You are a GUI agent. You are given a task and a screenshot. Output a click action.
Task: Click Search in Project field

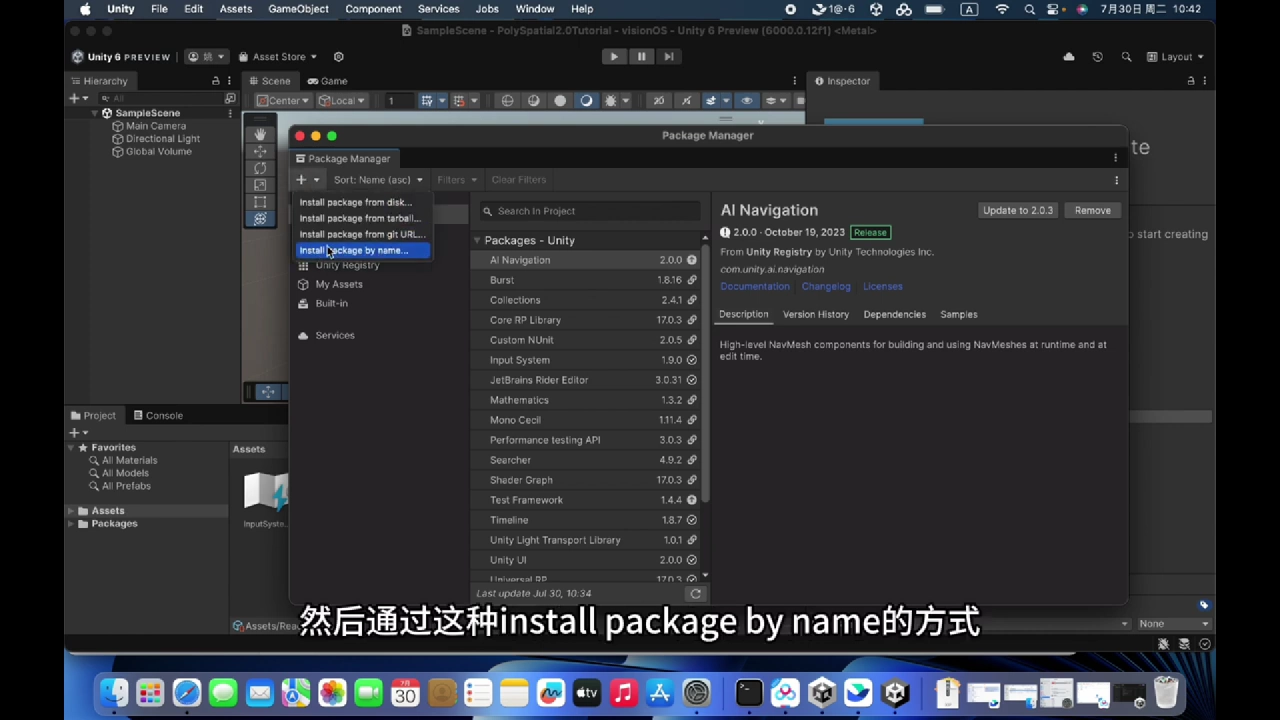point(590,211)
